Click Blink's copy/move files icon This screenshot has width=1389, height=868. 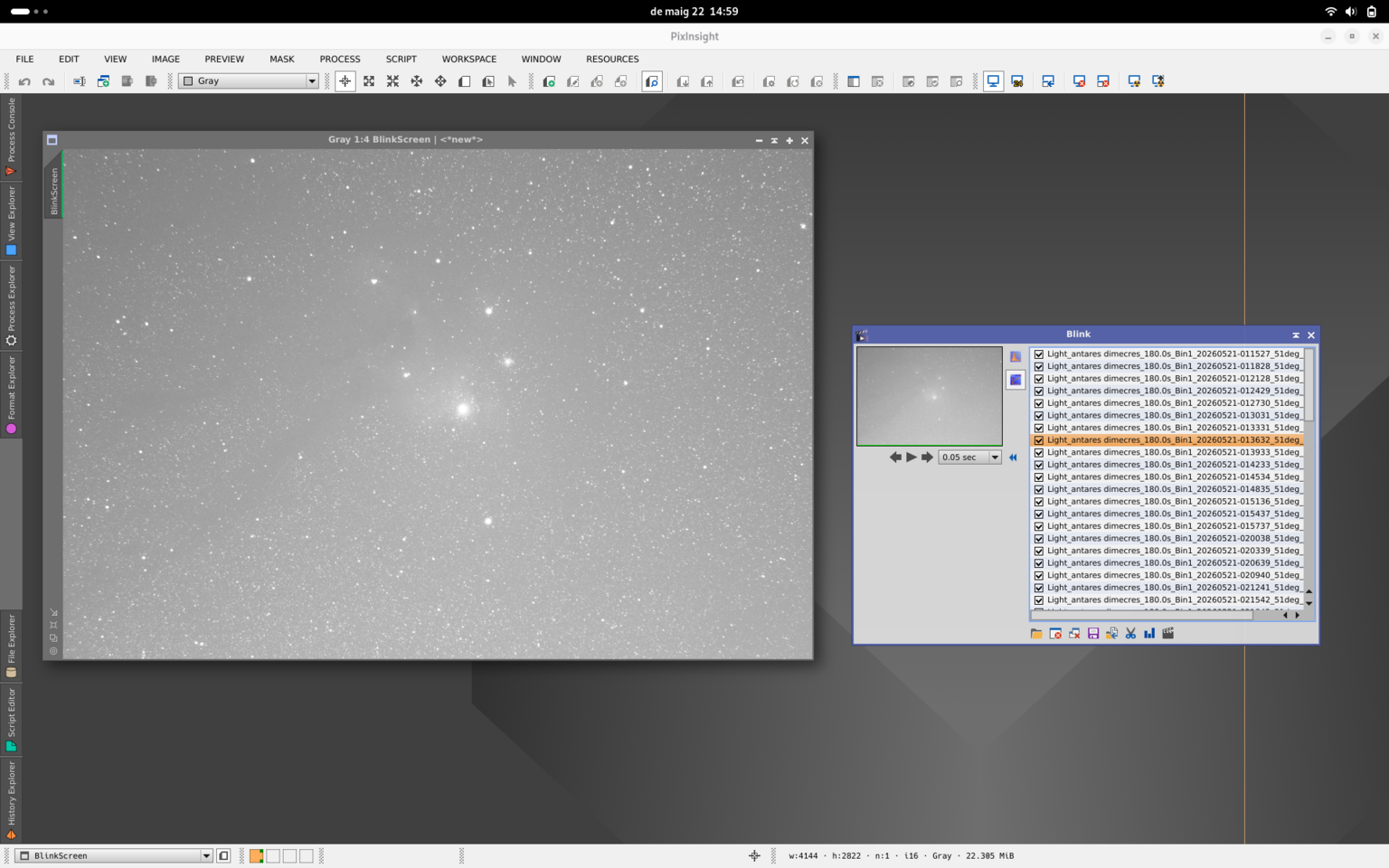1111,634
